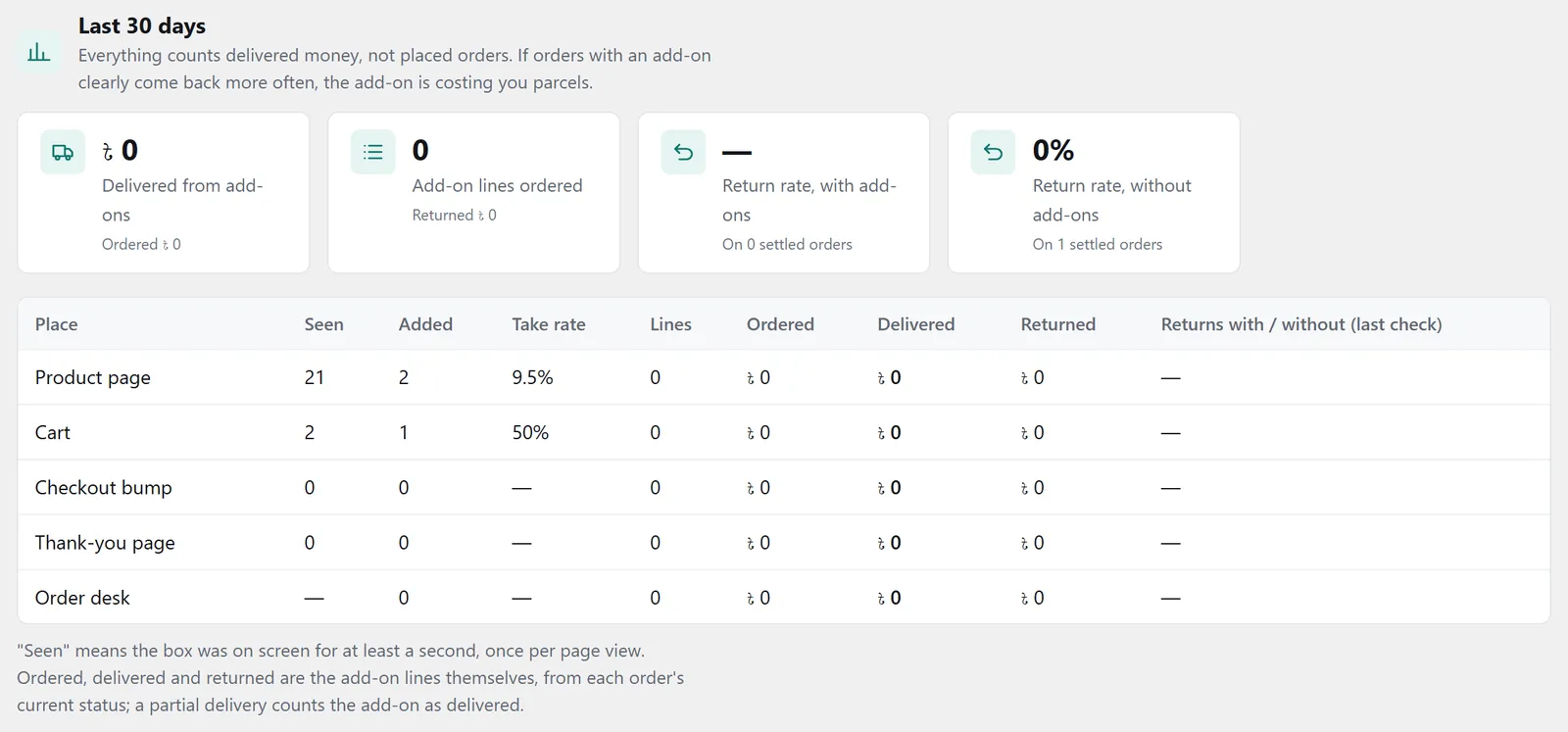
Task: Select the Thank-you page row label
Action: pos(105,543)
